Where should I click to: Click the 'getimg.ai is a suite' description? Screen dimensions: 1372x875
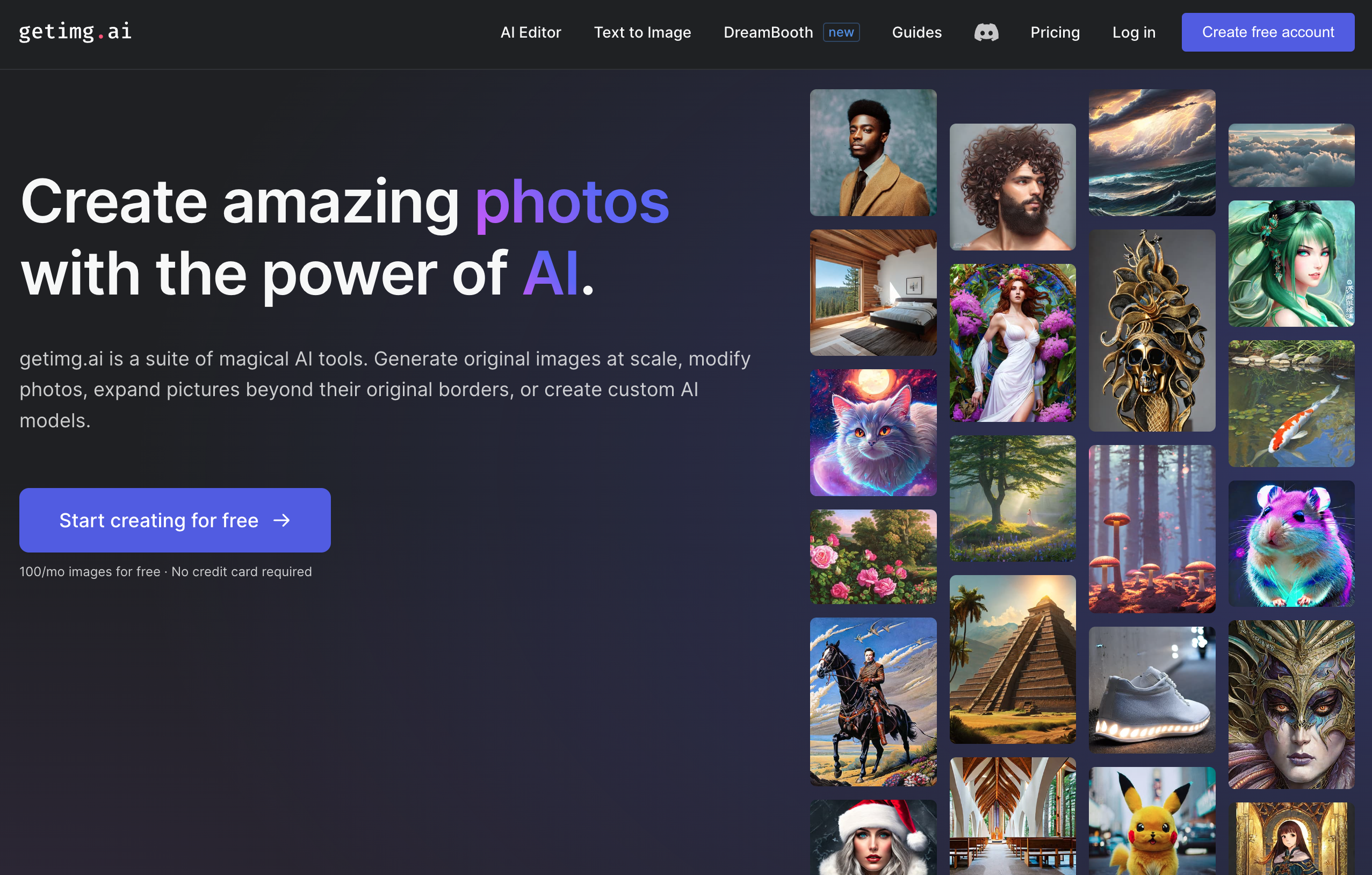click(x=385, y=390)
